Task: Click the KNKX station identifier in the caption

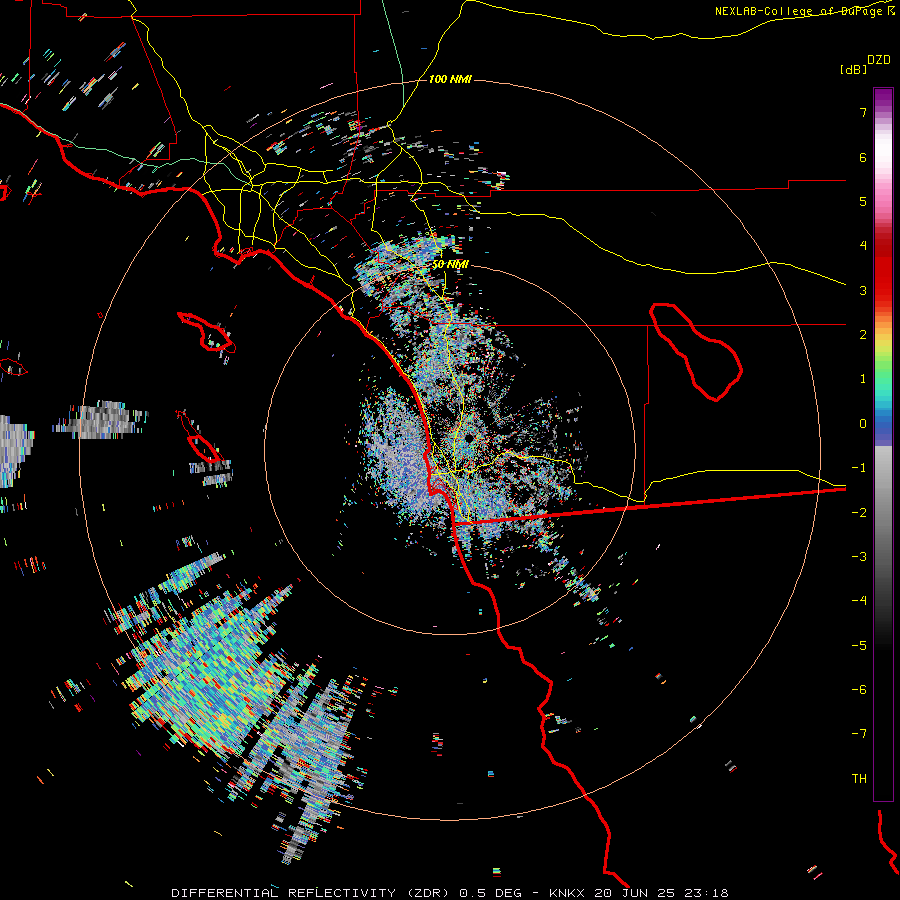Action: 567,893
